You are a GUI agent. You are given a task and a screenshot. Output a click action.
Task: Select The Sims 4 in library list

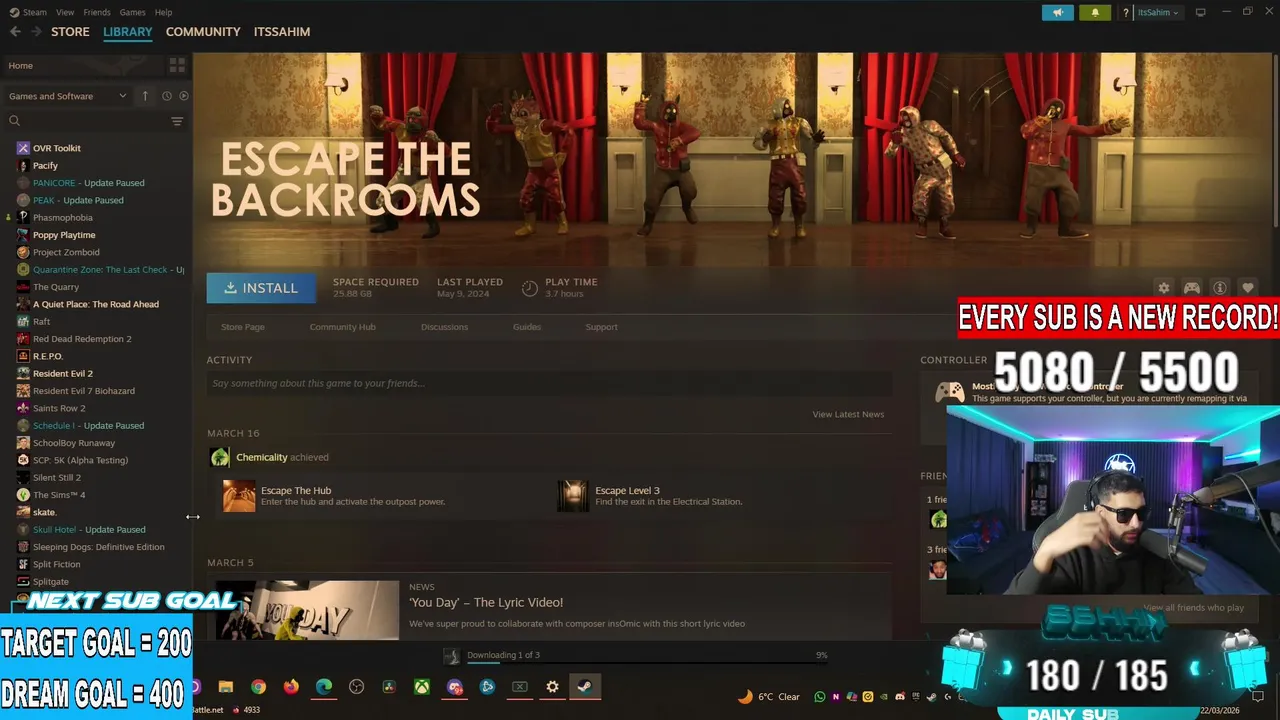tap(59, 495)
